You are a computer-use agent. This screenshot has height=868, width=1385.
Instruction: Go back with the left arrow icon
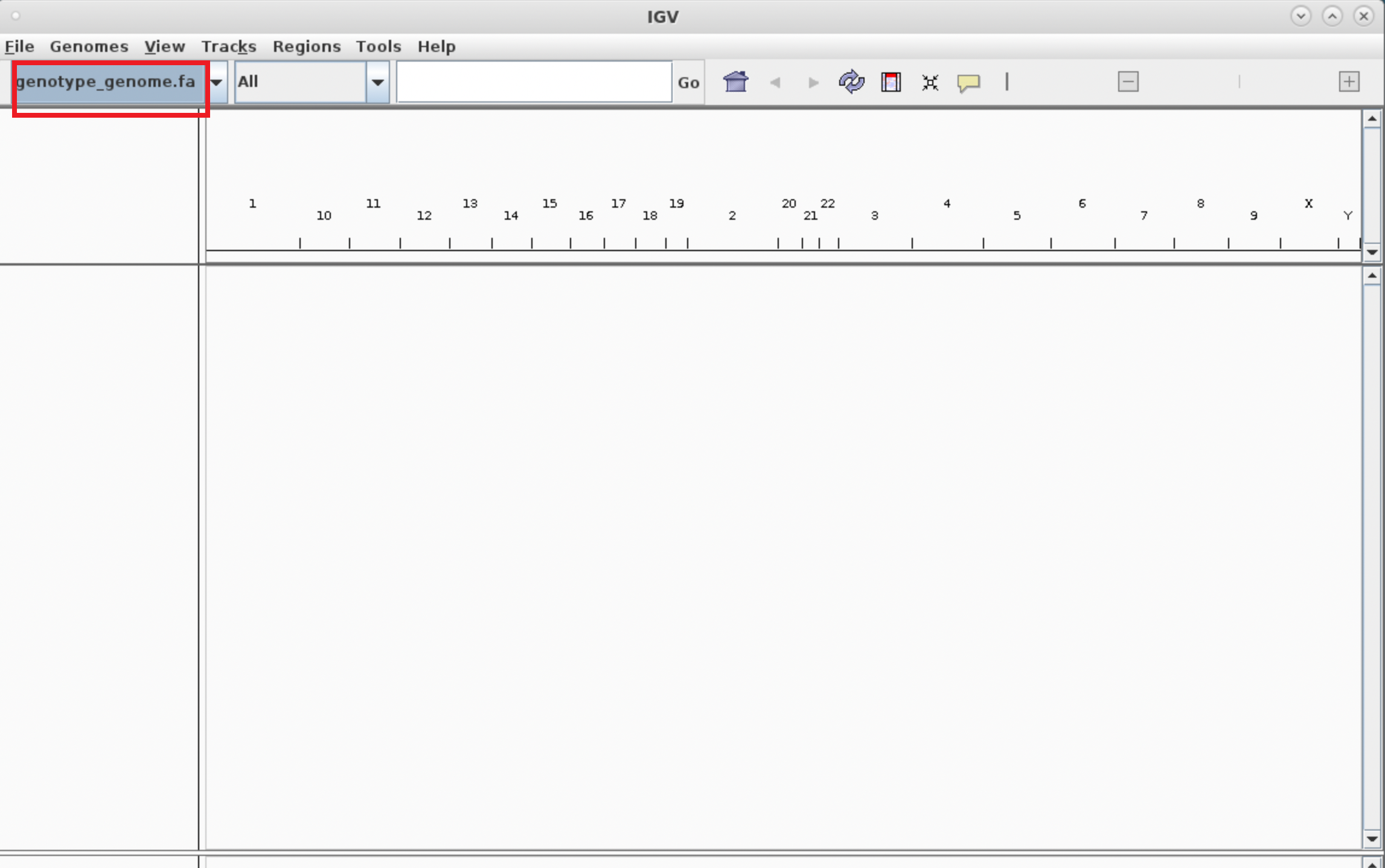775,83
